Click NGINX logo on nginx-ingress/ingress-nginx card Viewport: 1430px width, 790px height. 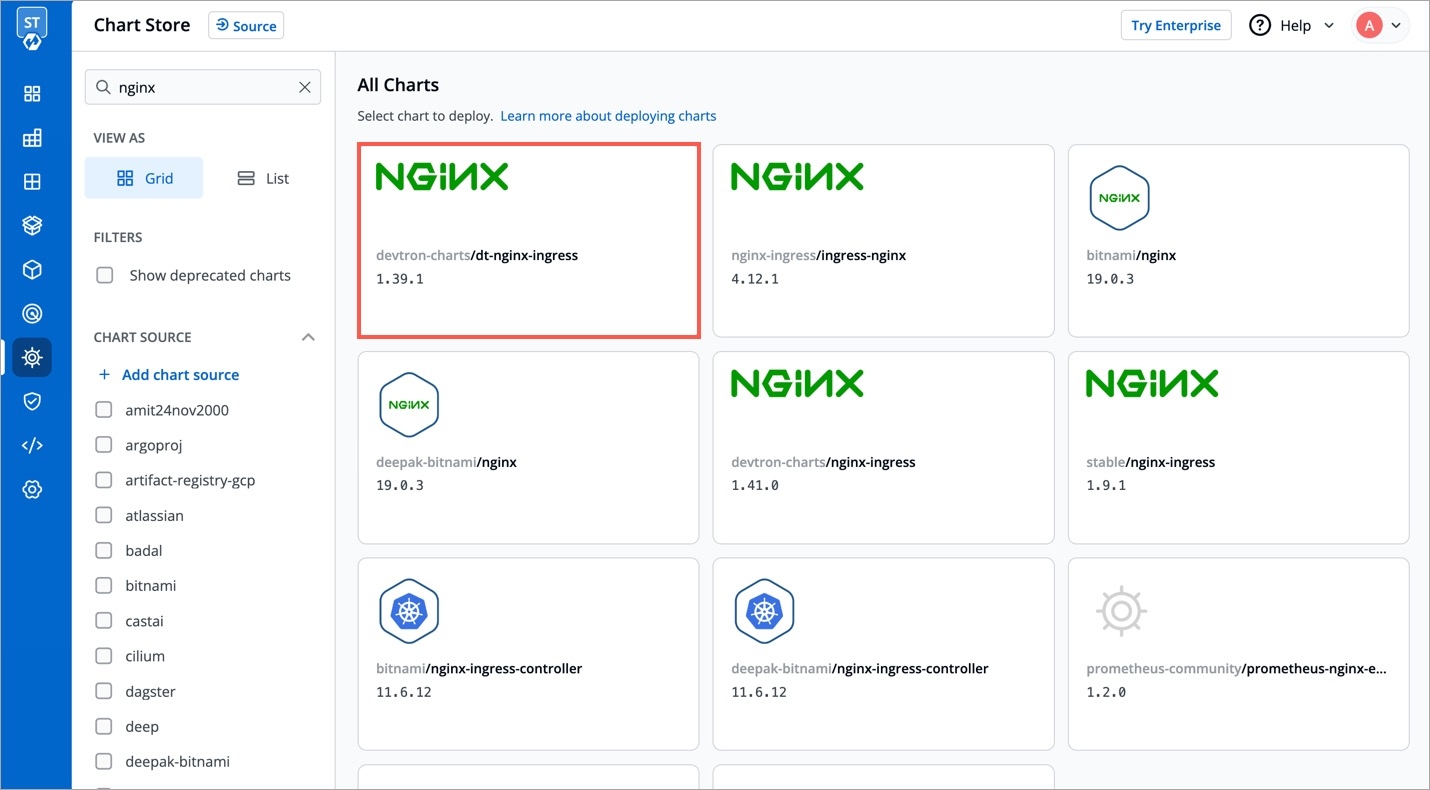tap(797, 177)
